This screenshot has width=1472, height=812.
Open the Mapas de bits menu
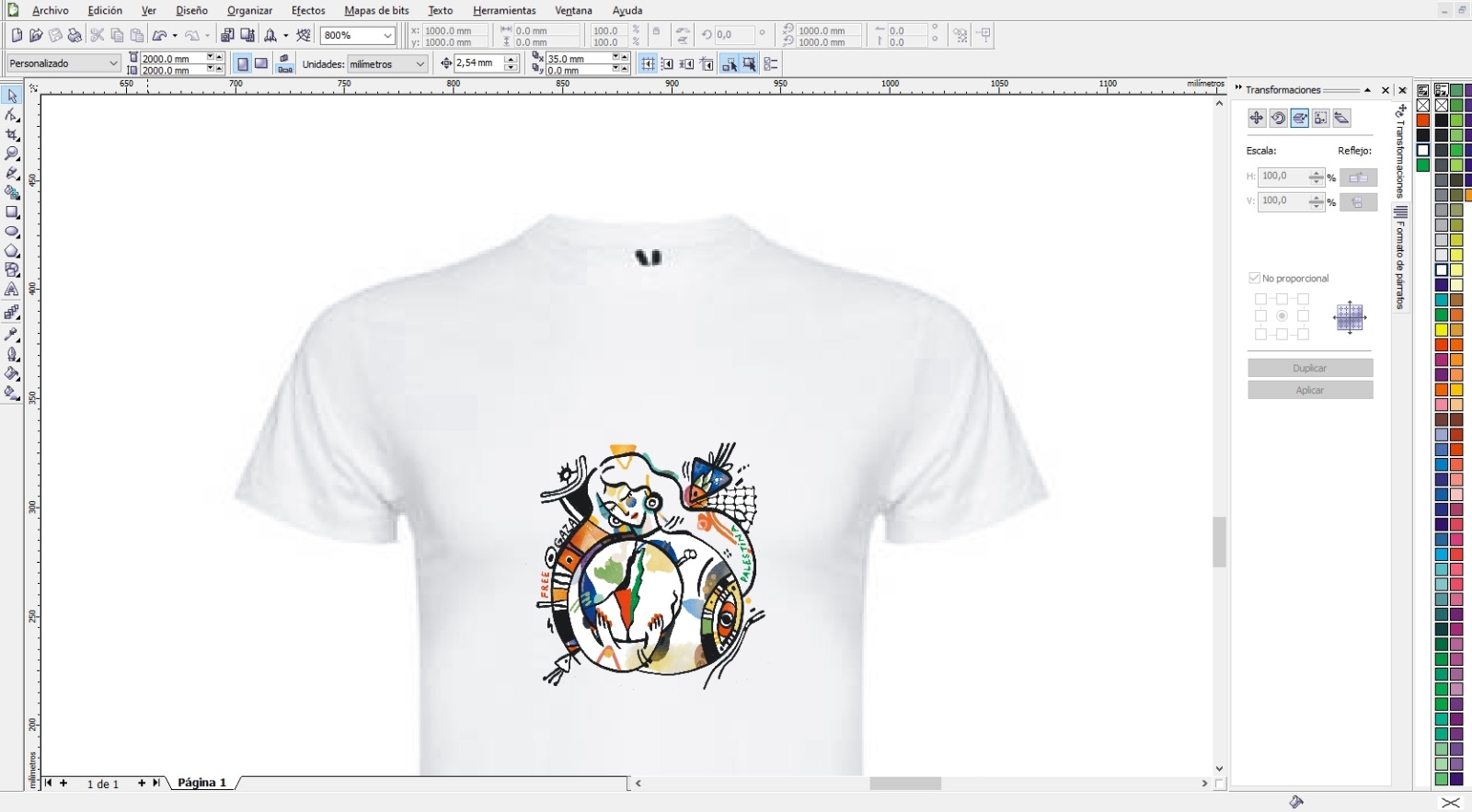(376, 10)
